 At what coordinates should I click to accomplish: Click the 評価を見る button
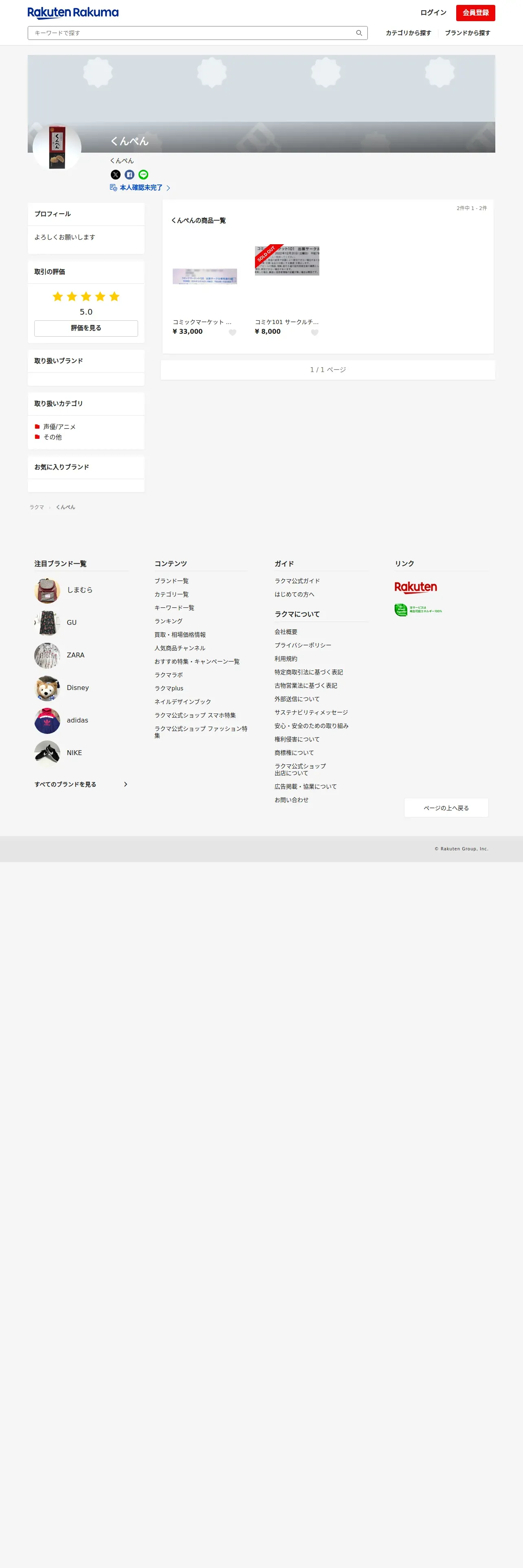pyautogui.click(x=86, y=328)
